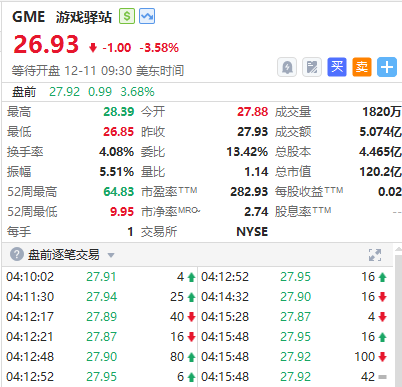The width and height of the screenshot is (402, 387).
Task: Click the percent change -3.58%
Action: click(159, 48)
